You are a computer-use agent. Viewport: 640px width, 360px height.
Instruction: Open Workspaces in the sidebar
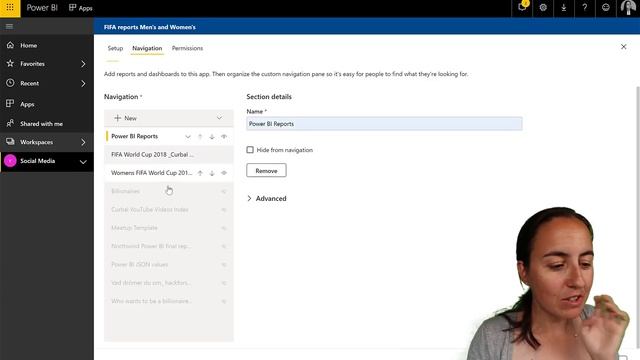[37, 142]
